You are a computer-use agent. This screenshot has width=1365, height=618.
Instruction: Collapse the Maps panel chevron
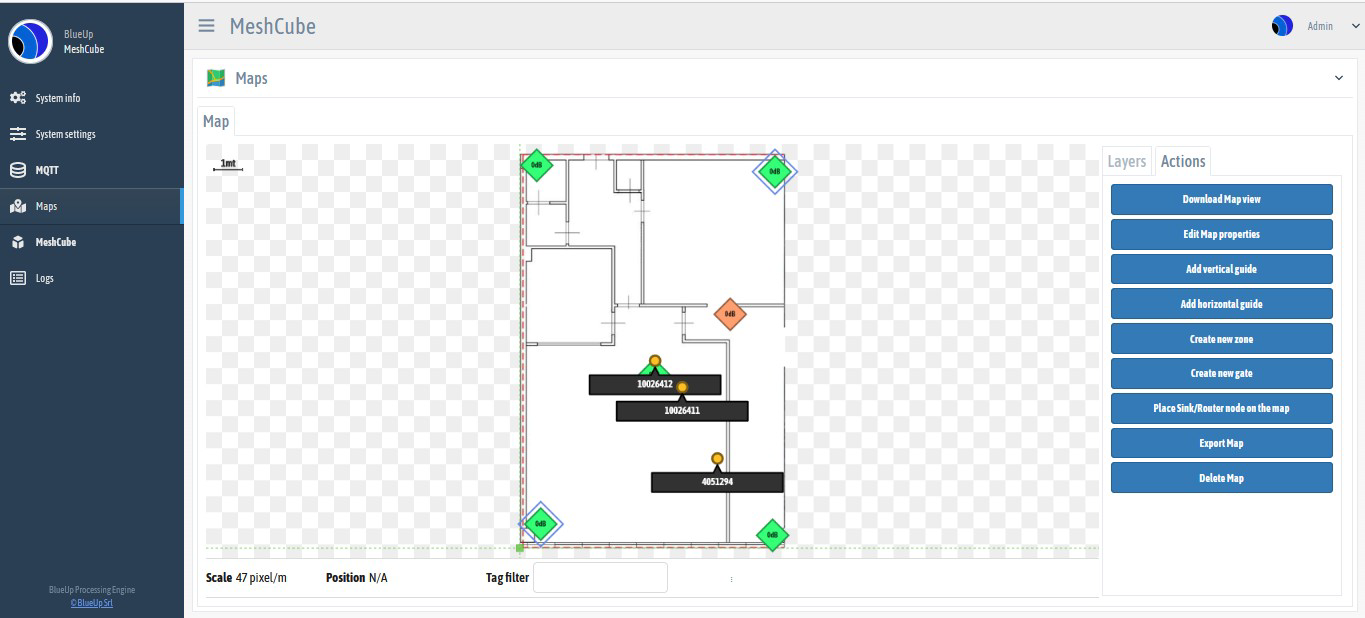[x=1339, y=78]
